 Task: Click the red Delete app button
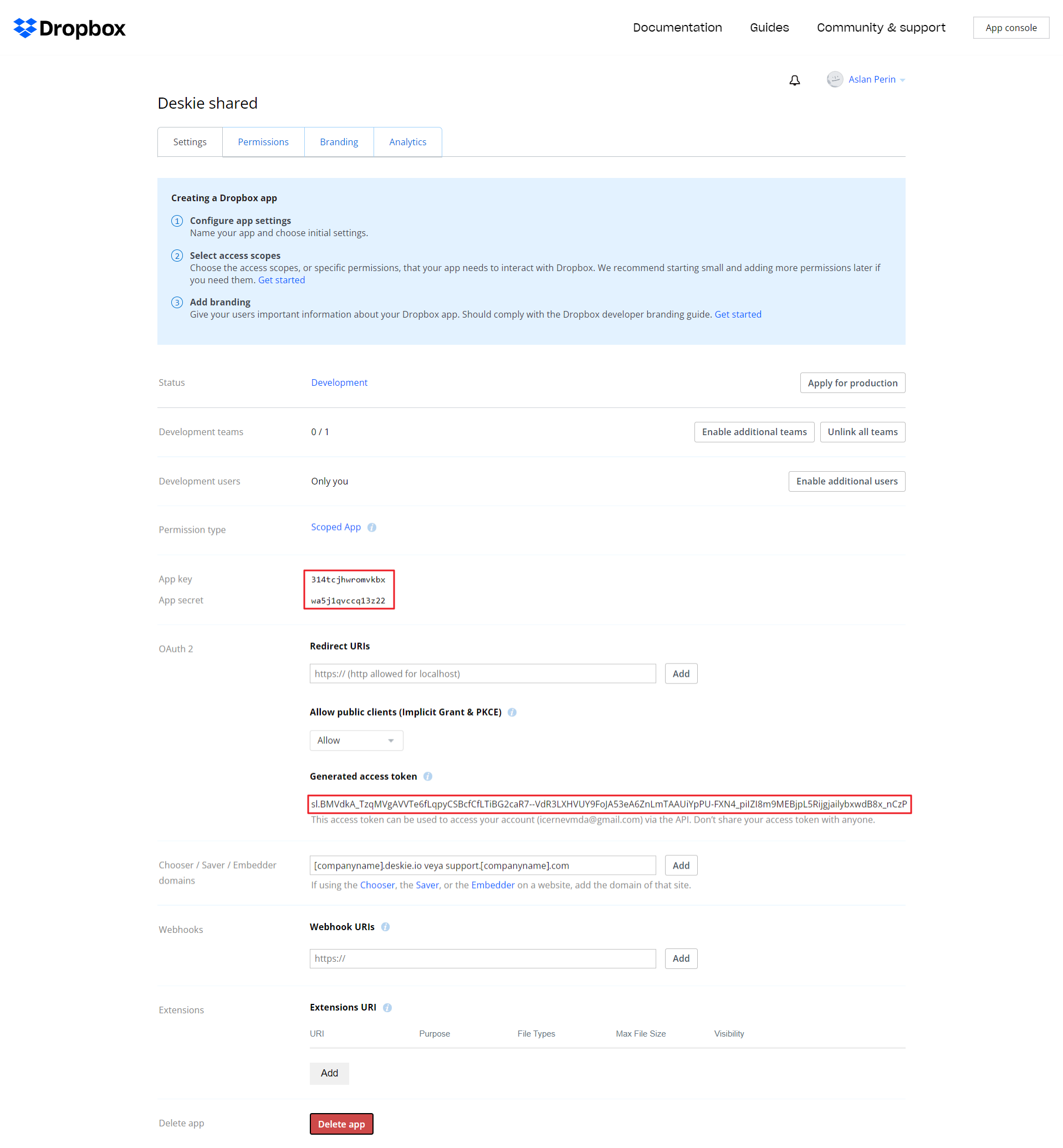pos(341,1124)
